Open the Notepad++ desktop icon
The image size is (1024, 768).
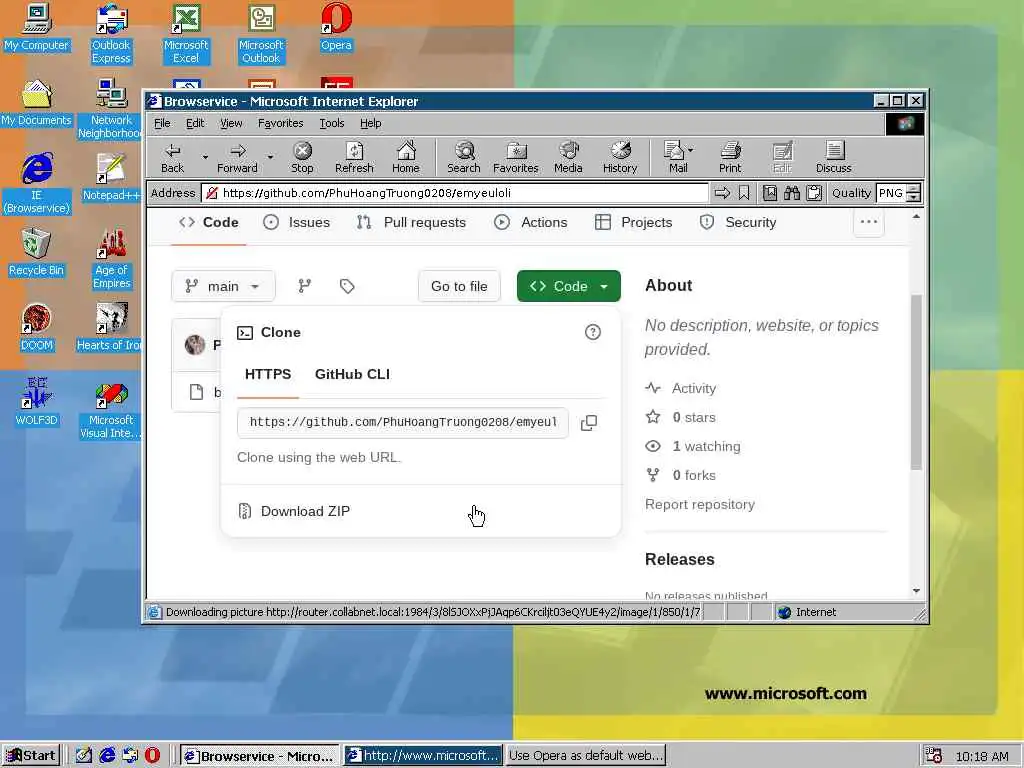coord(111,177)
